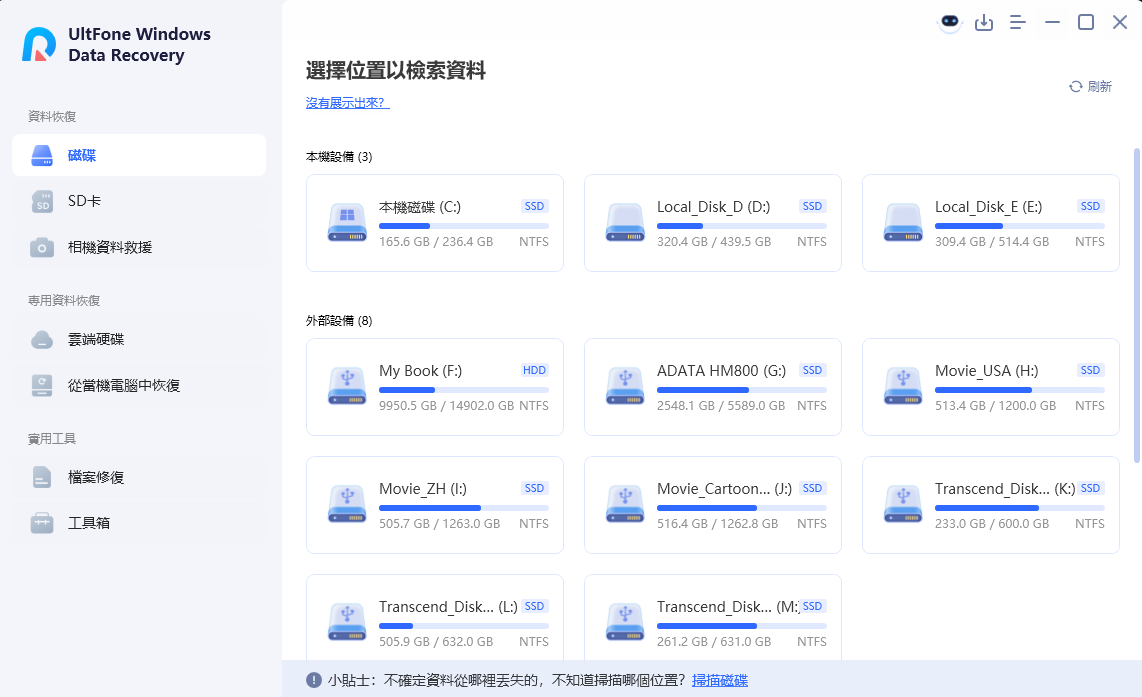Image resolution: width=1142 pixels, height=697 pixels.
Task: Click the 掃描磁碟 link in tip bar
Action: click(720, 680)
